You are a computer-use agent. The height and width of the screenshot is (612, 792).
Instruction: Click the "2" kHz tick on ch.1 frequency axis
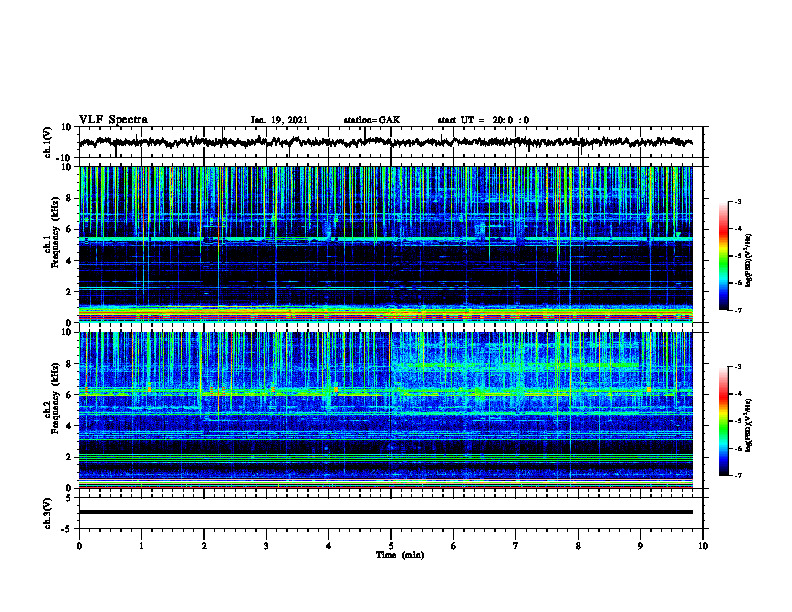point(70,292)
